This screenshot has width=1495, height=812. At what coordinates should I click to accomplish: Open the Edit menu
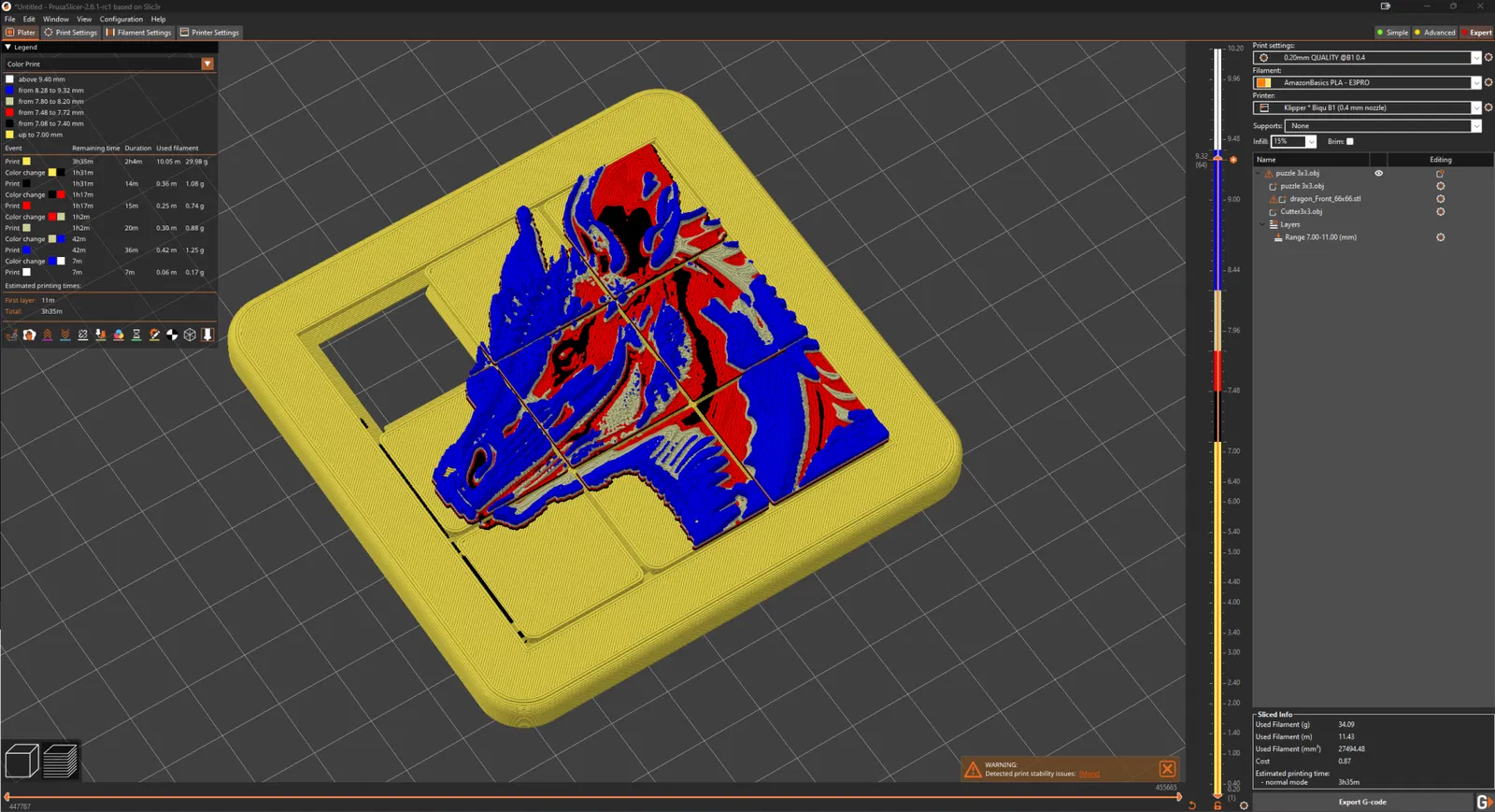[x=29, y=20]
